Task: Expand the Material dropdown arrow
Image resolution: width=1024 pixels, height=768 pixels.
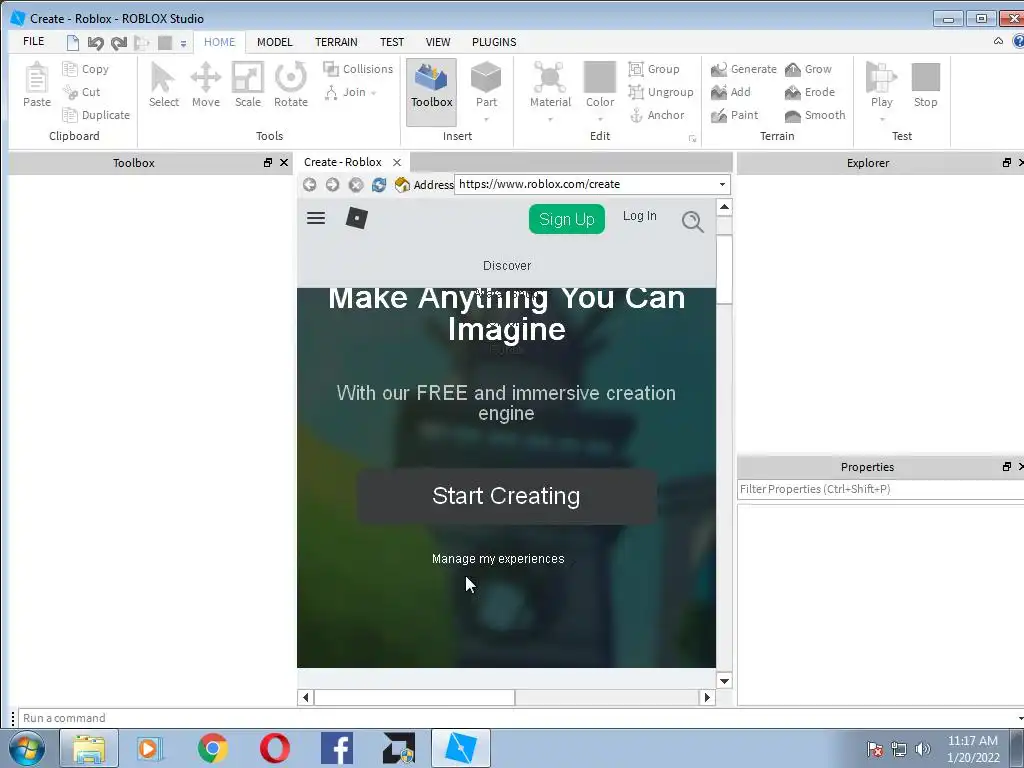Action: click(x=550, y=120)
